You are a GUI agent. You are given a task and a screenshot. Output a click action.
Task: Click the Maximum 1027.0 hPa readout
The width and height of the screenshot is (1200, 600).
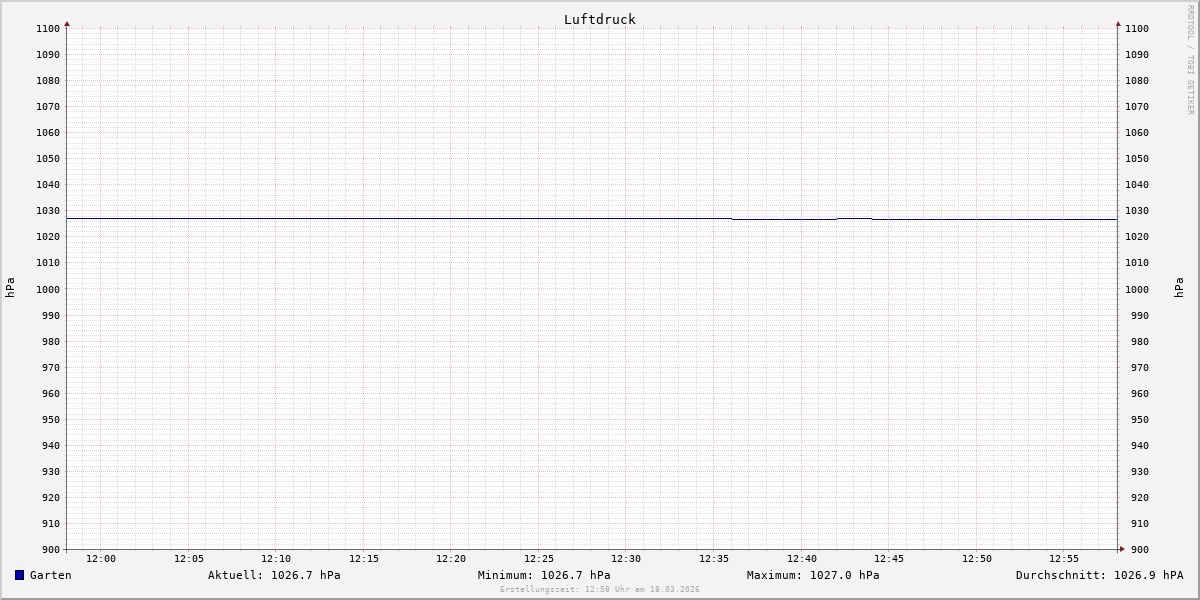pos(813,575)
